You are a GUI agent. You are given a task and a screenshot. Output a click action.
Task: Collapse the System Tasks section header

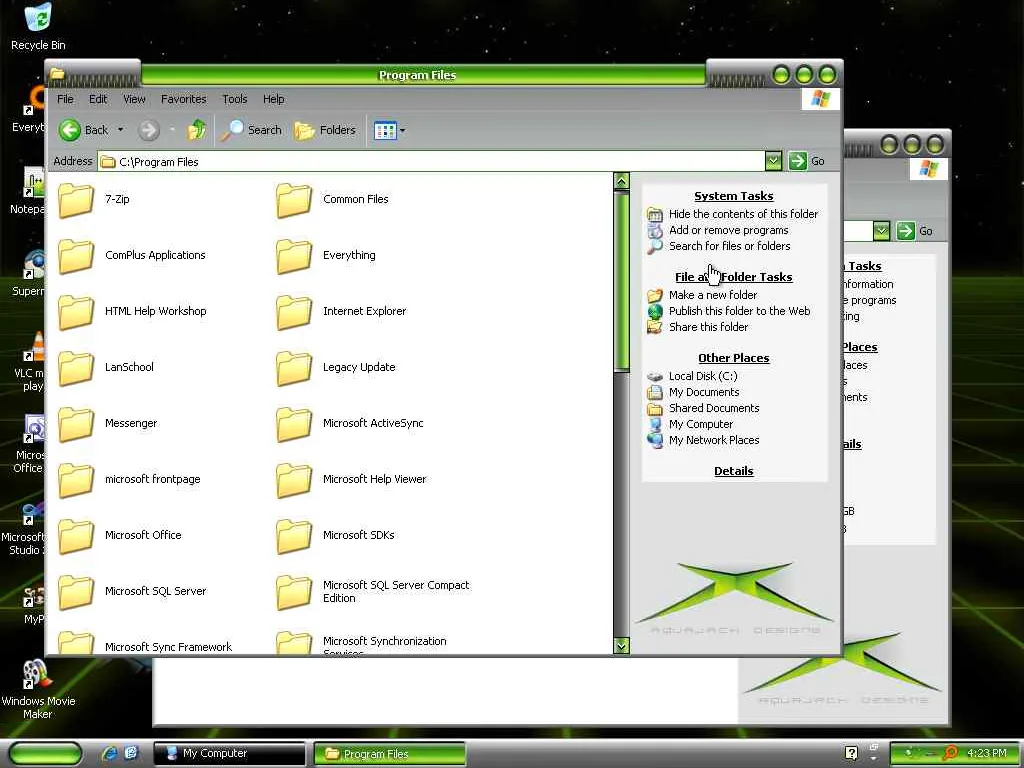click(x=733, y=196)
